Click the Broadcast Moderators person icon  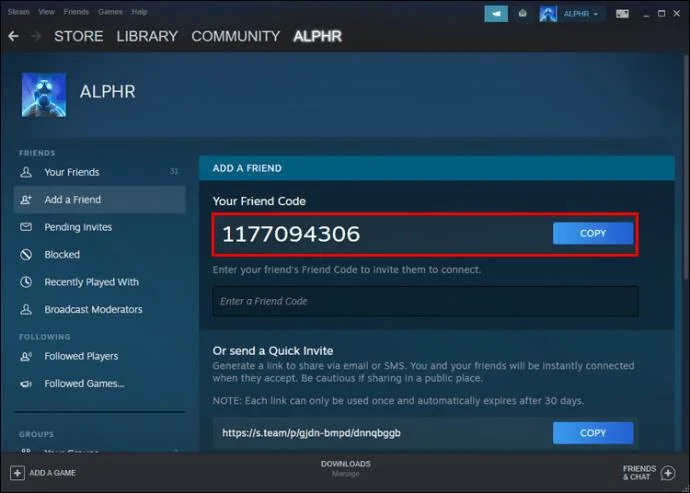tap(26, 309)
